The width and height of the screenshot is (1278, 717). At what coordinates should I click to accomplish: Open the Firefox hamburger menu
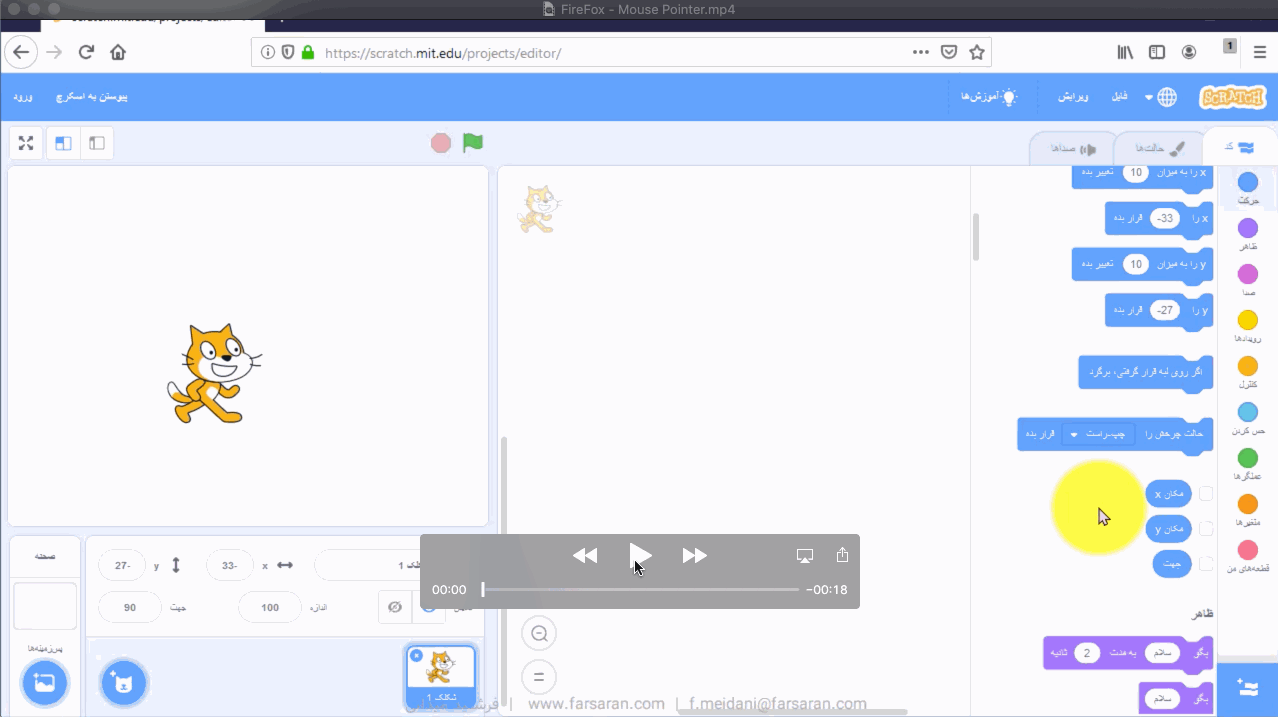1259,52
